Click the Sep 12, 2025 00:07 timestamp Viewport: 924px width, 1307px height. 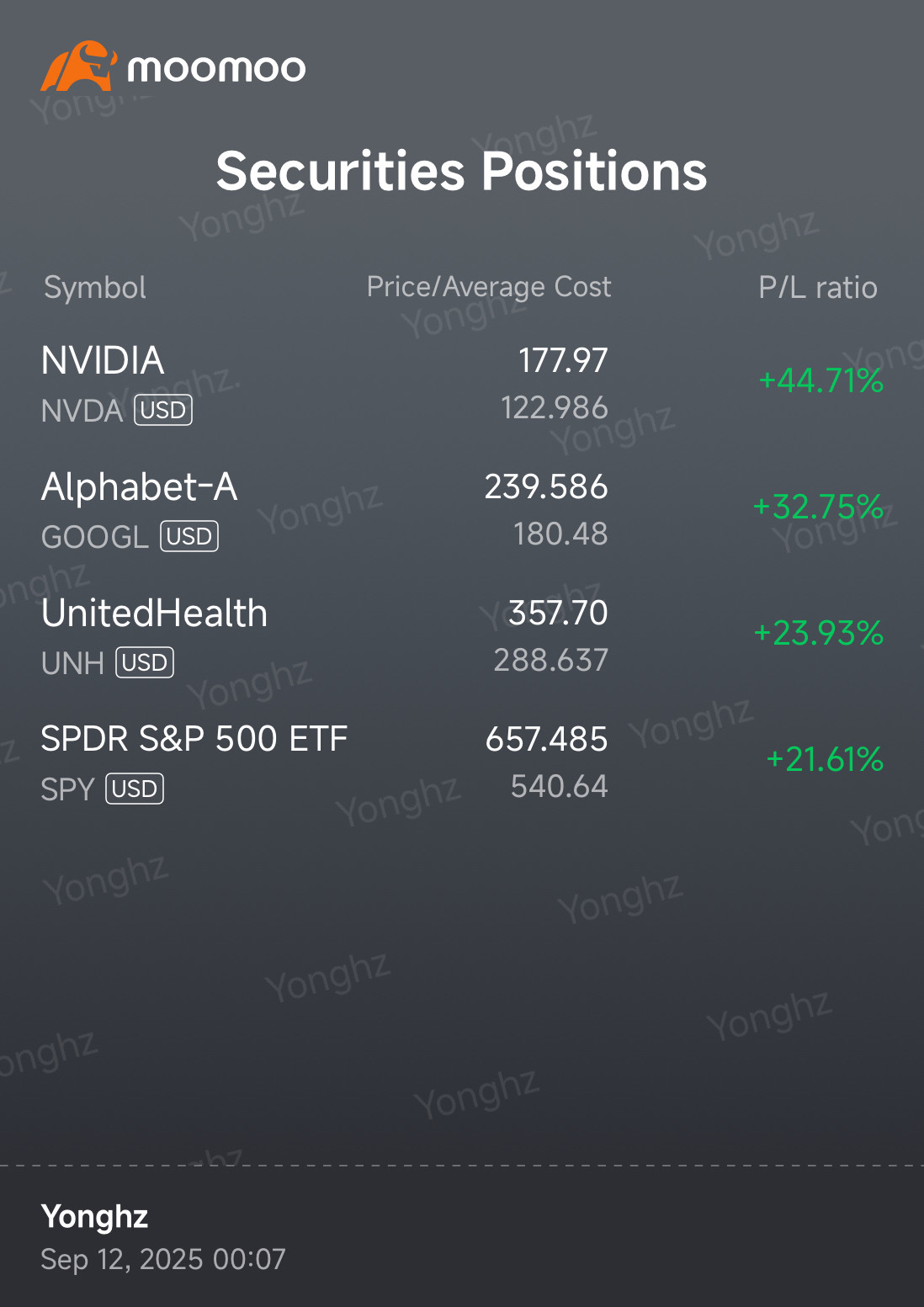(163, 1260)
